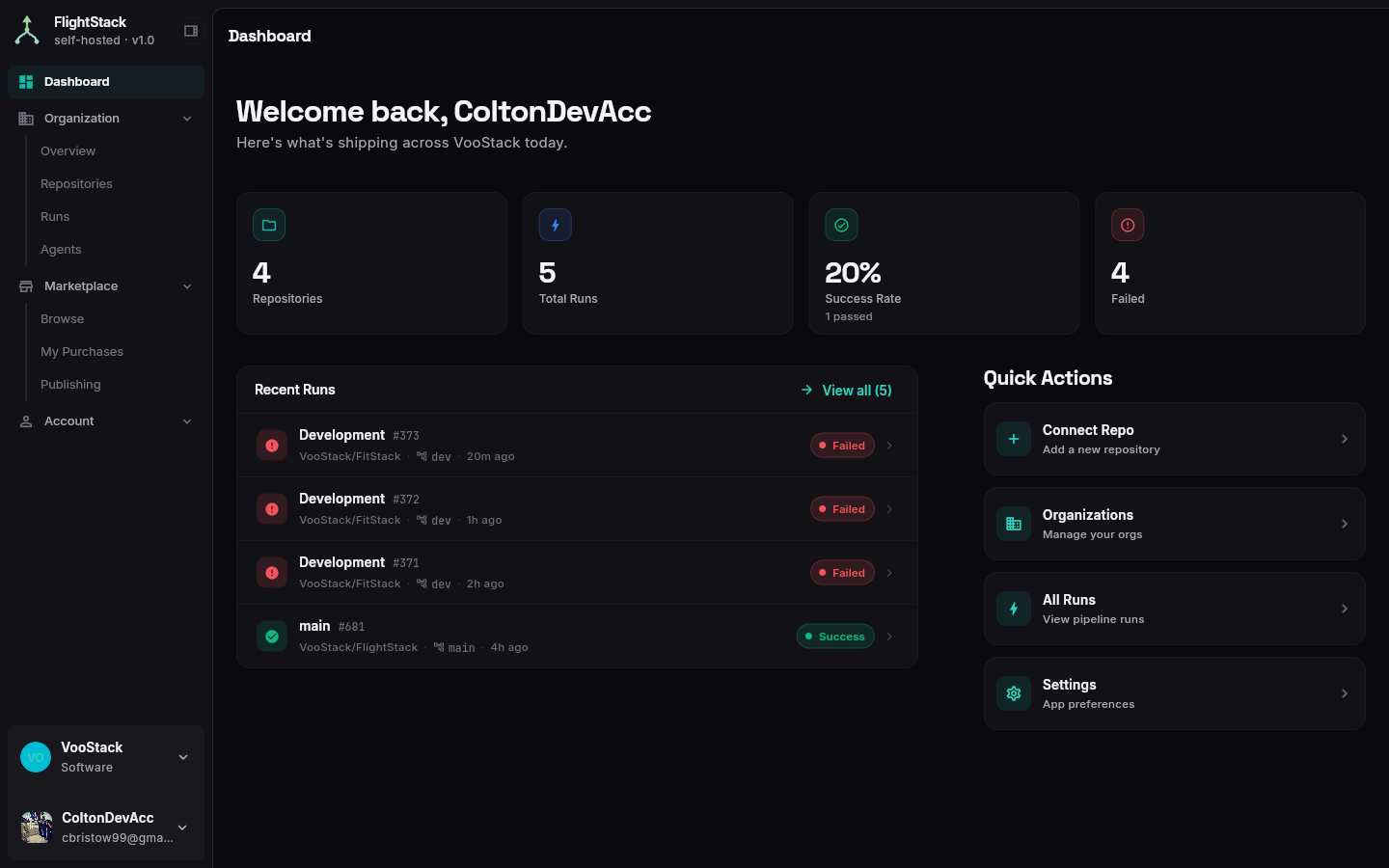1389x868 pixels.
Task: Click the Organization building icon in sidebar
Action: (x=26, y=119)
